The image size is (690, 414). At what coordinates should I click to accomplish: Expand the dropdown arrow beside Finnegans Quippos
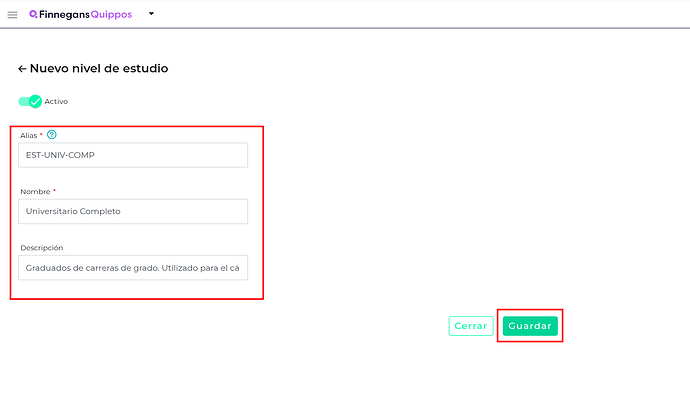click(x=151, y=14)
